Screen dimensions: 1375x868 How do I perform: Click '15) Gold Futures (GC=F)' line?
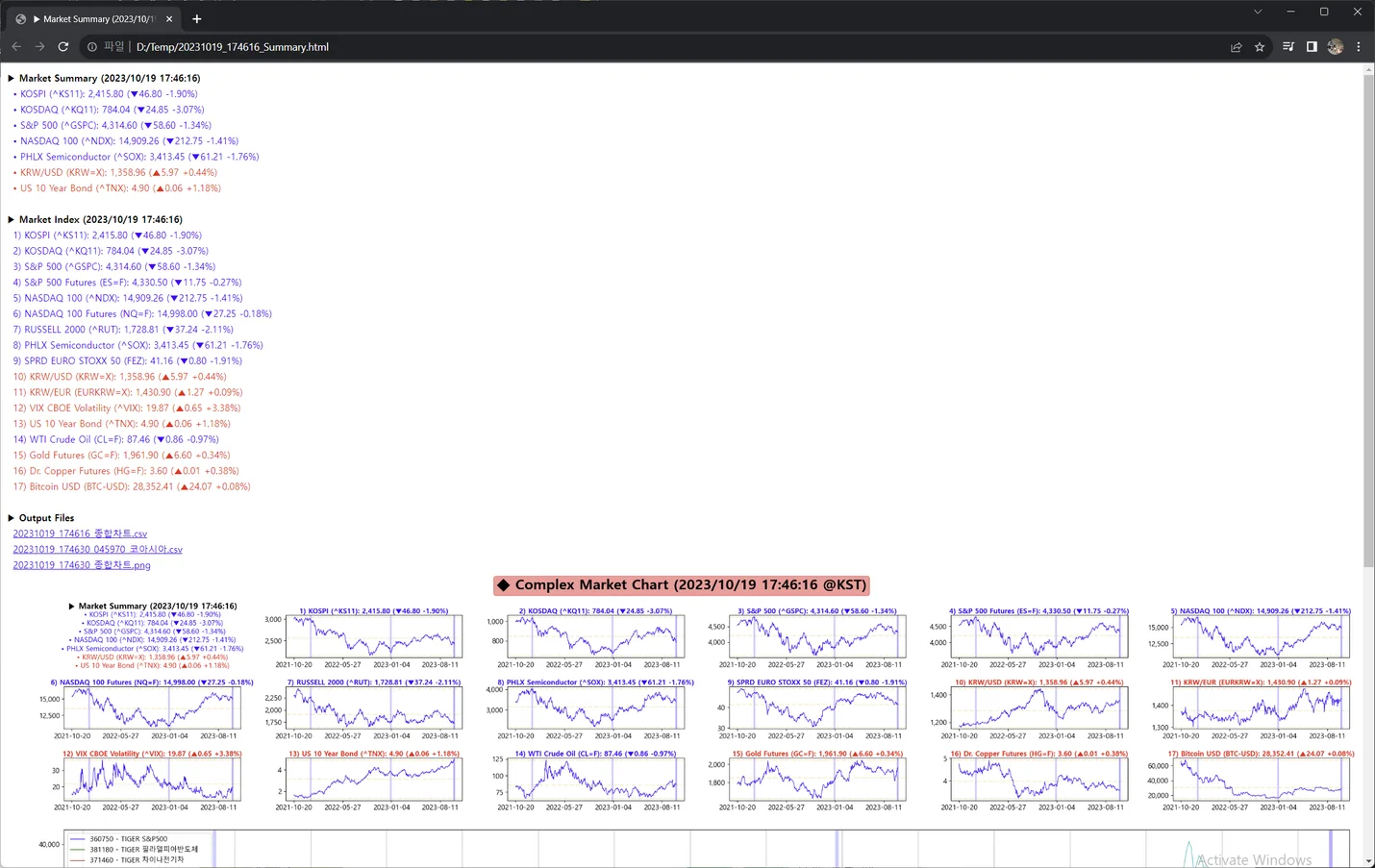[122, 456]
